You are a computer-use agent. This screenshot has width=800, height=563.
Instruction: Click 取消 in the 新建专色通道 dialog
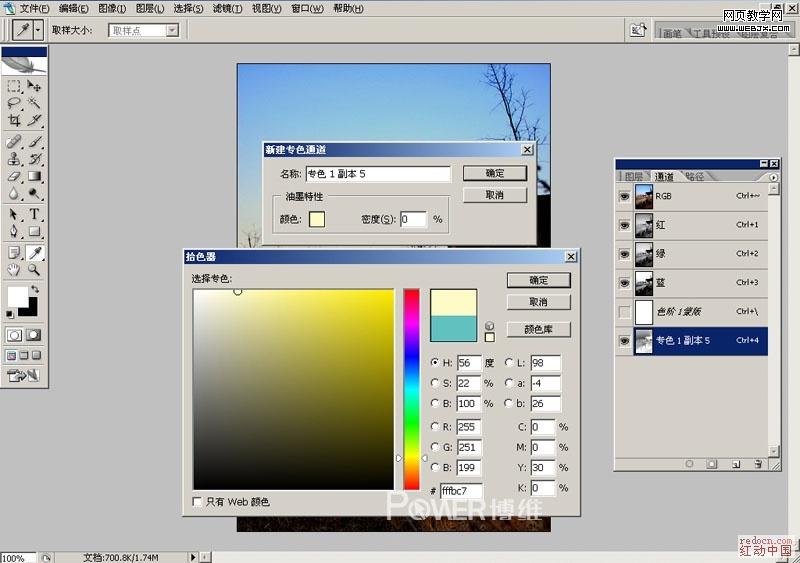coord(494,195)
